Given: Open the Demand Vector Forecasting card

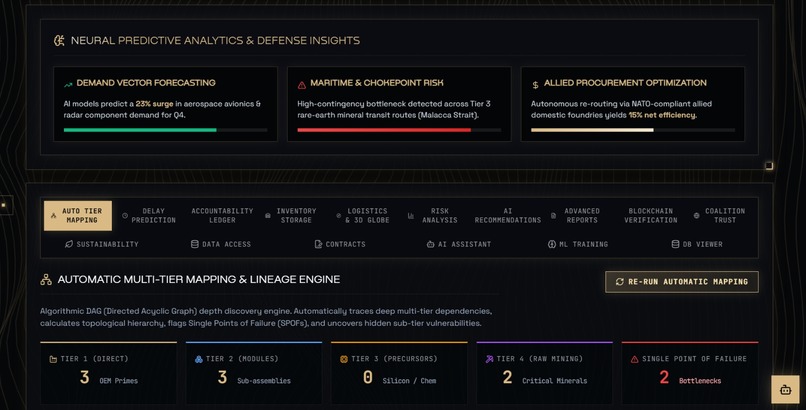Looking at the screenshot, I should (x=166, y=104).
